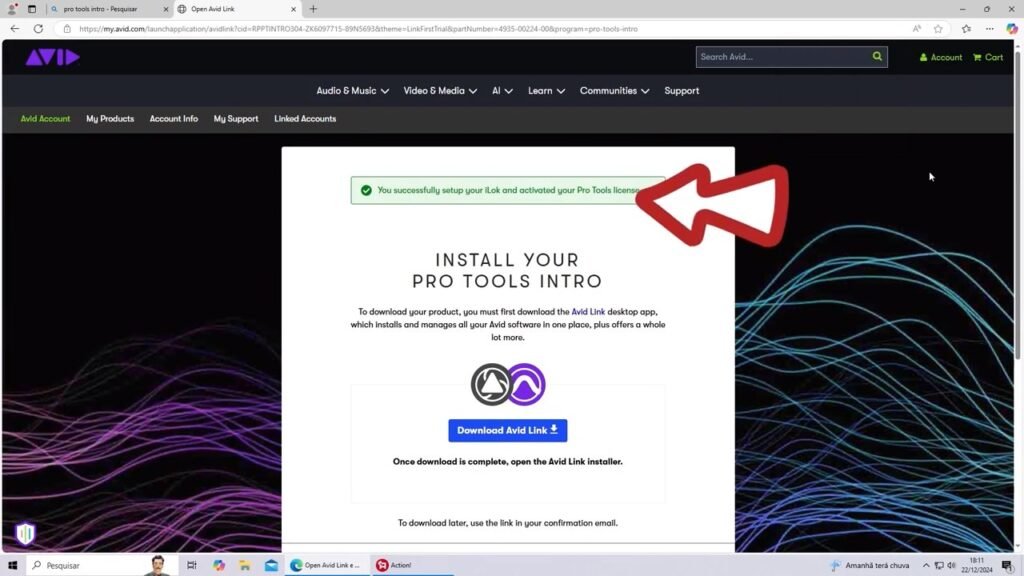Launch Copilot from the taskbar
Viewport: 1024px width, 576px height.
tap(219, 565)
